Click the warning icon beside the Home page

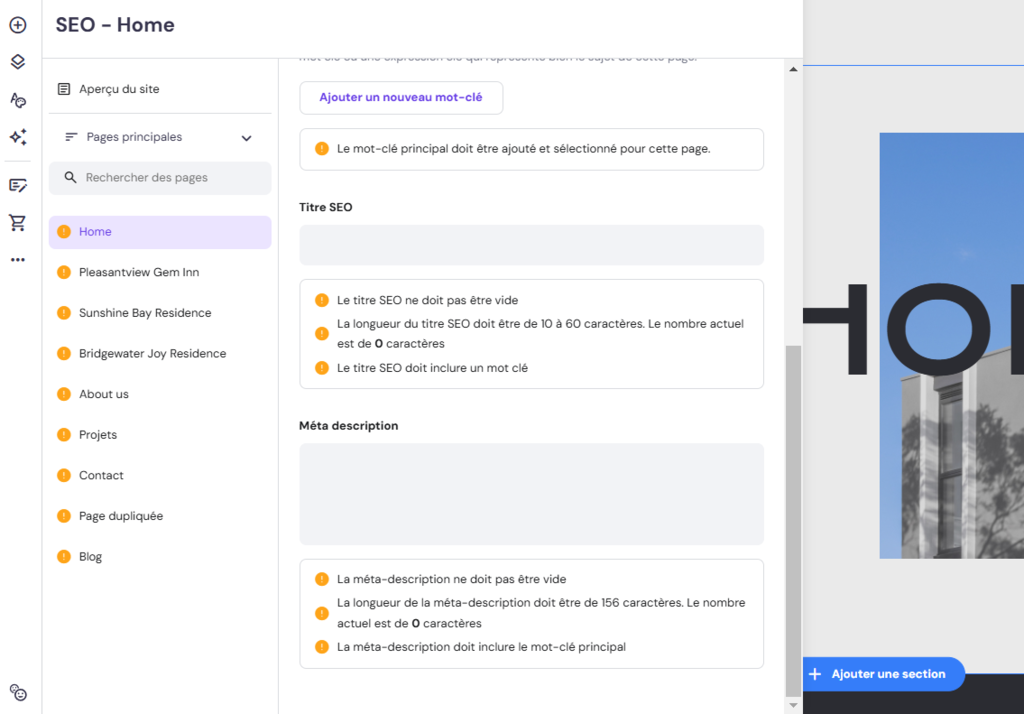click(64, 231)
